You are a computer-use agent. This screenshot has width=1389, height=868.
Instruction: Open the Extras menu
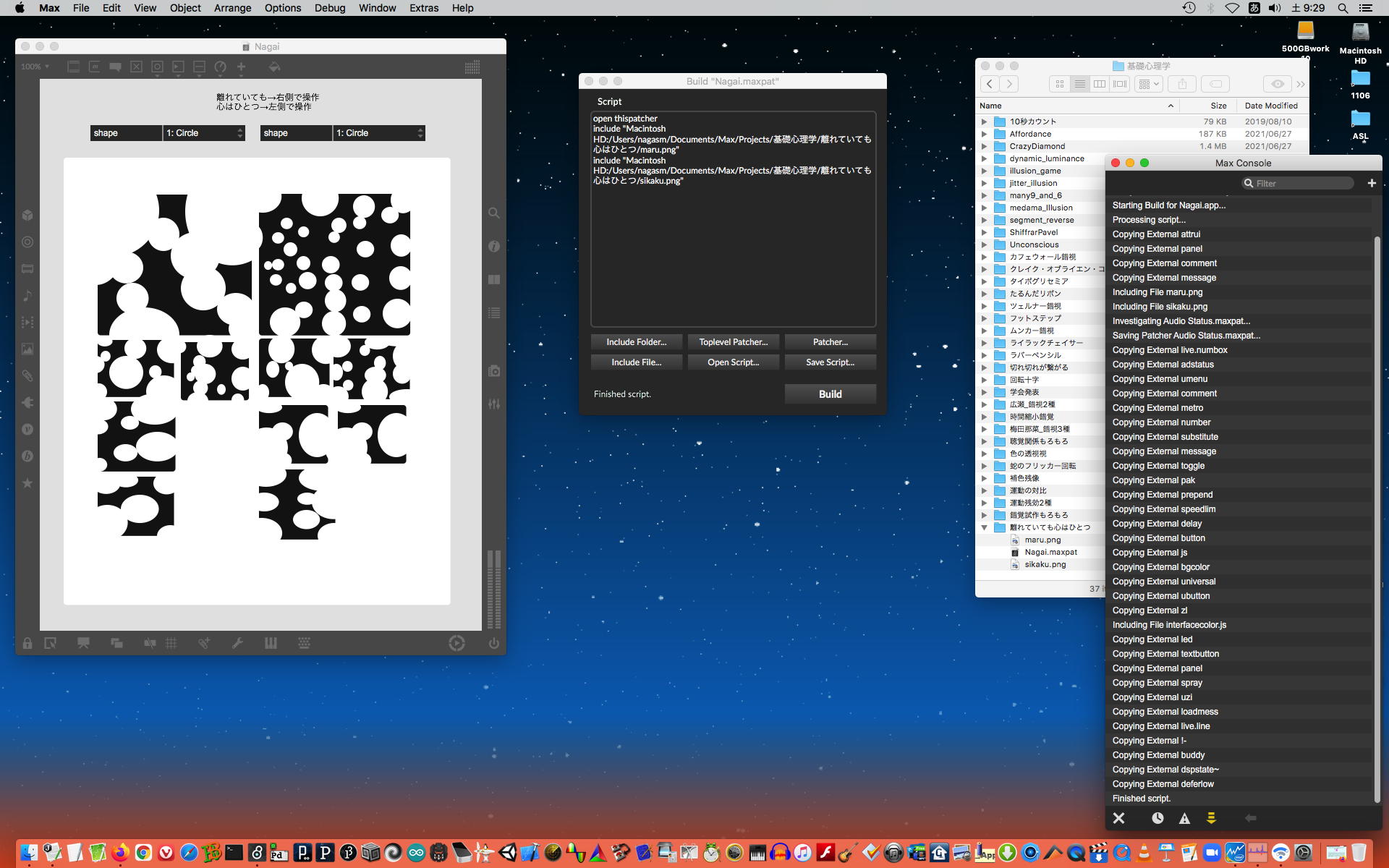[x=423, y=8]
